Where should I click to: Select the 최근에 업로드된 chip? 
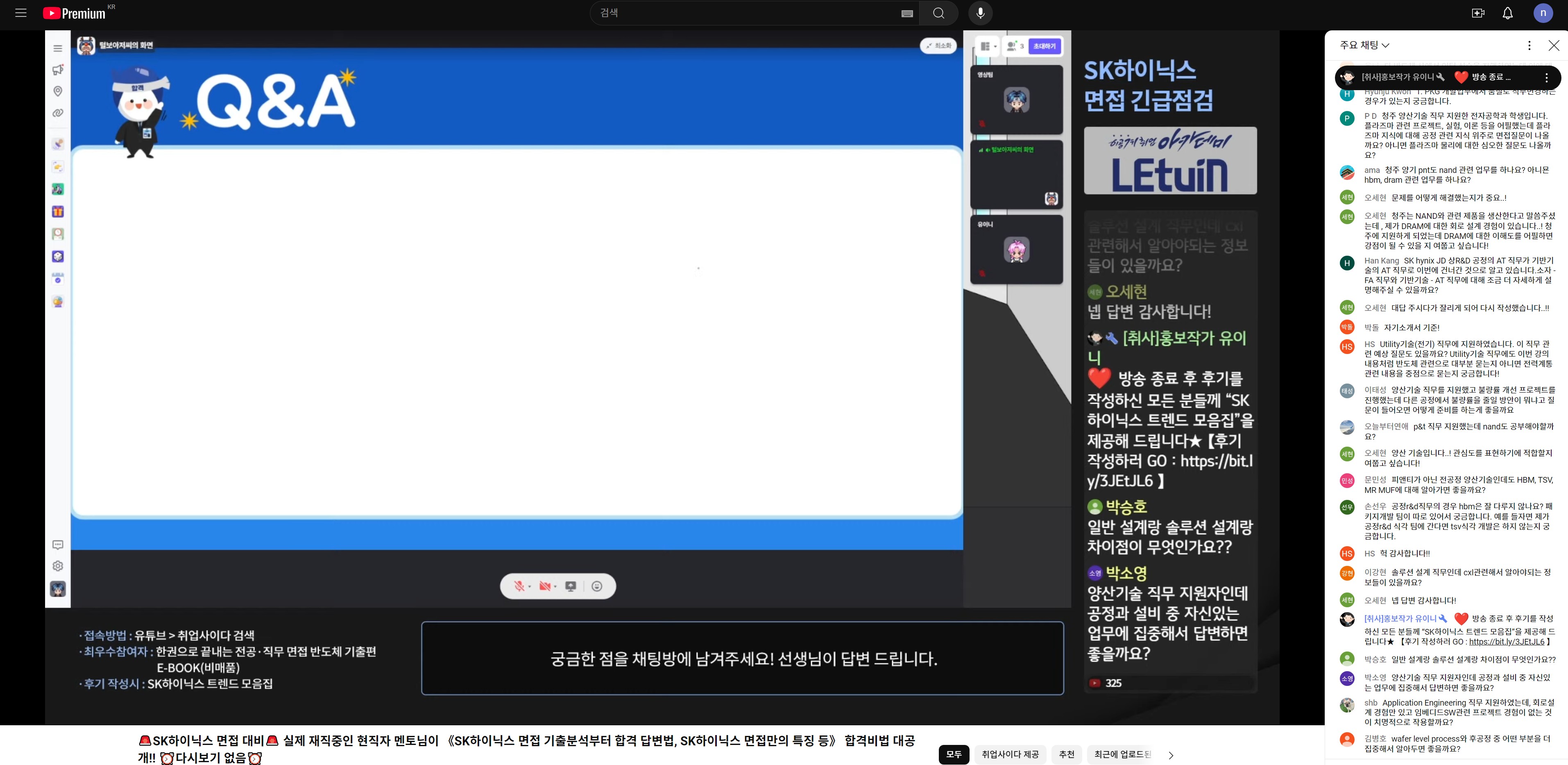click(1122, 755)
